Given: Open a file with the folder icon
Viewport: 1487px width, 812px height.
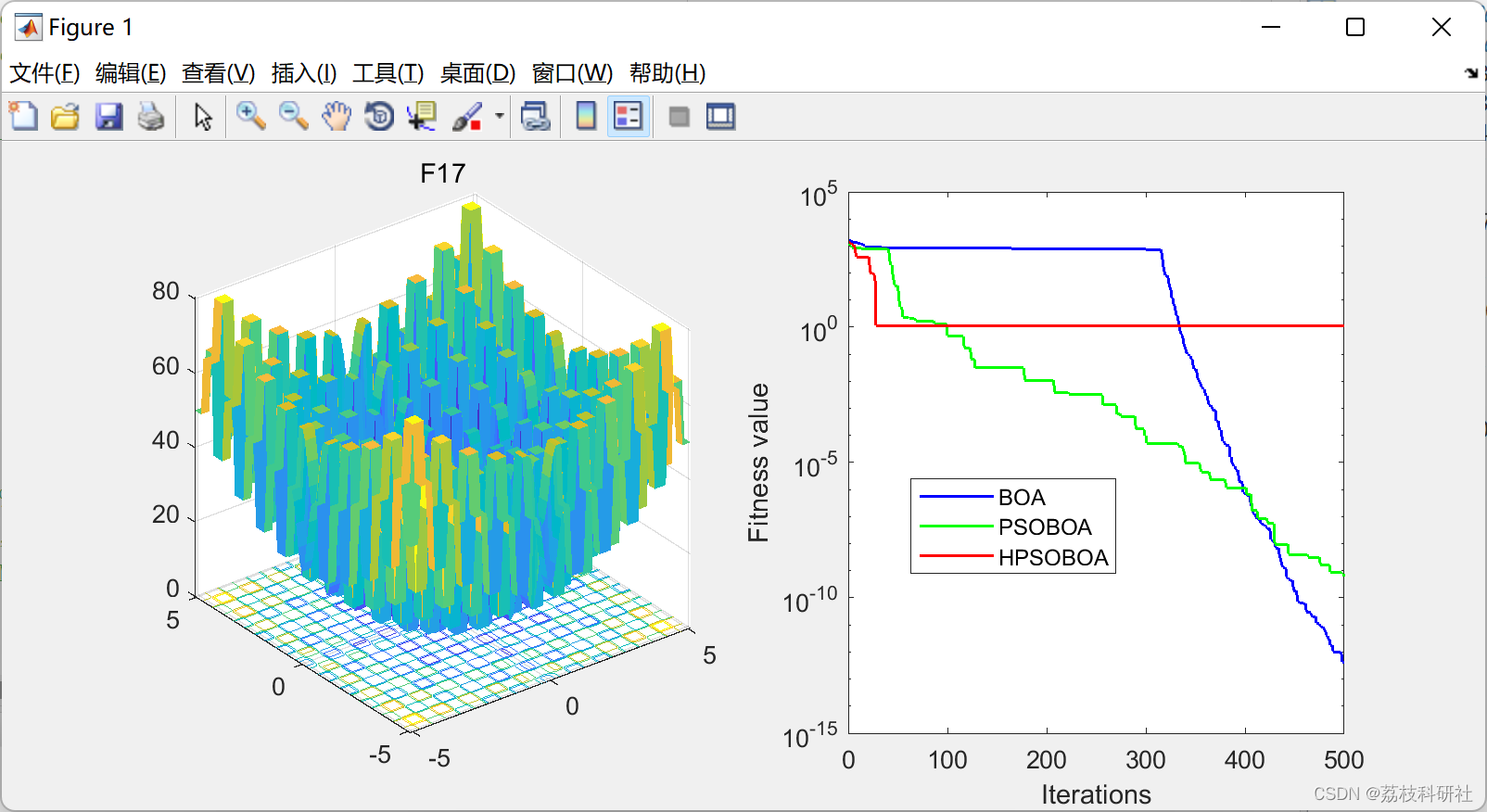Looking at the screenshot, I should 66,117.
